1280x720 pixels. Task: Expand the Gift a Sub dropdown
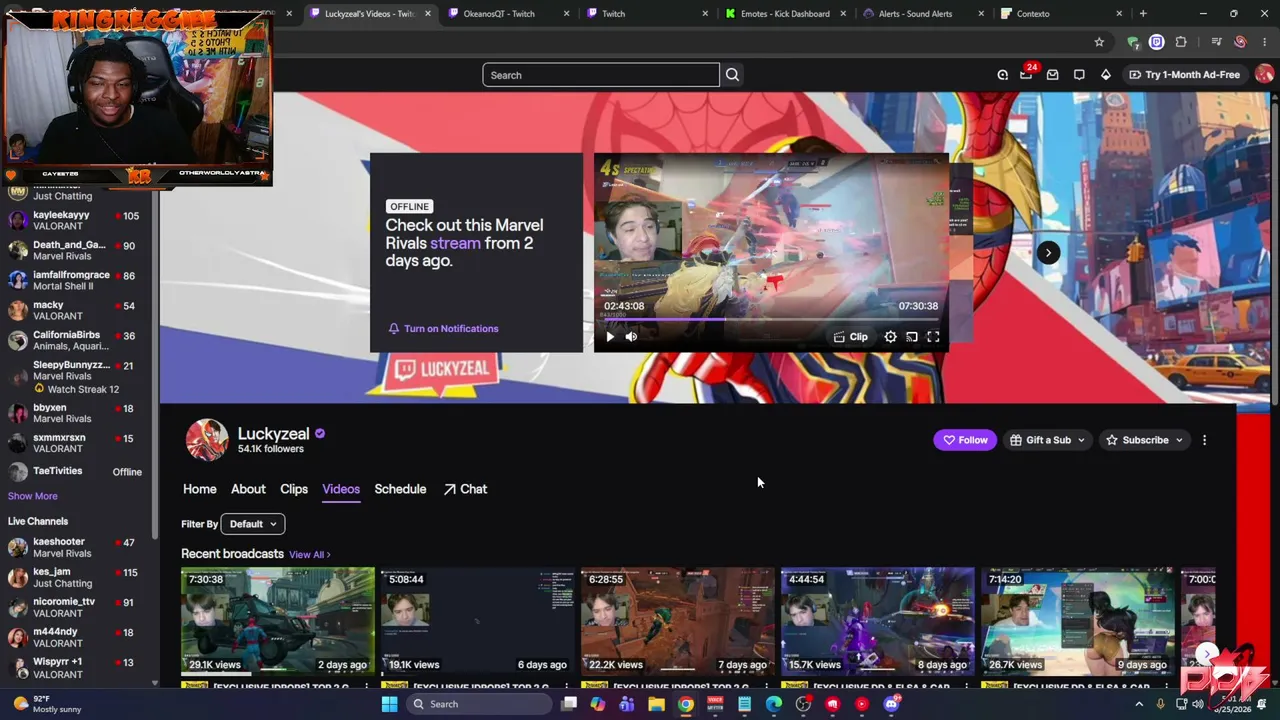tap(1047, 440)
